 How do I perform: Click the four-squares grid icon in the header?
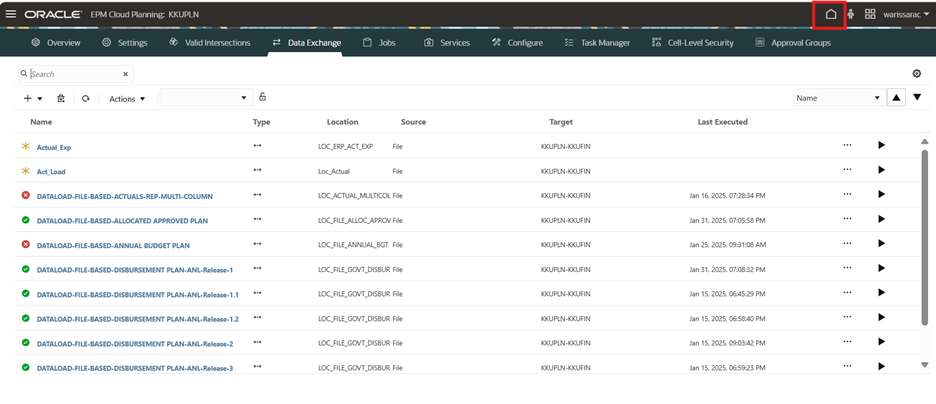pyautogui.click(x=870, y=15)
